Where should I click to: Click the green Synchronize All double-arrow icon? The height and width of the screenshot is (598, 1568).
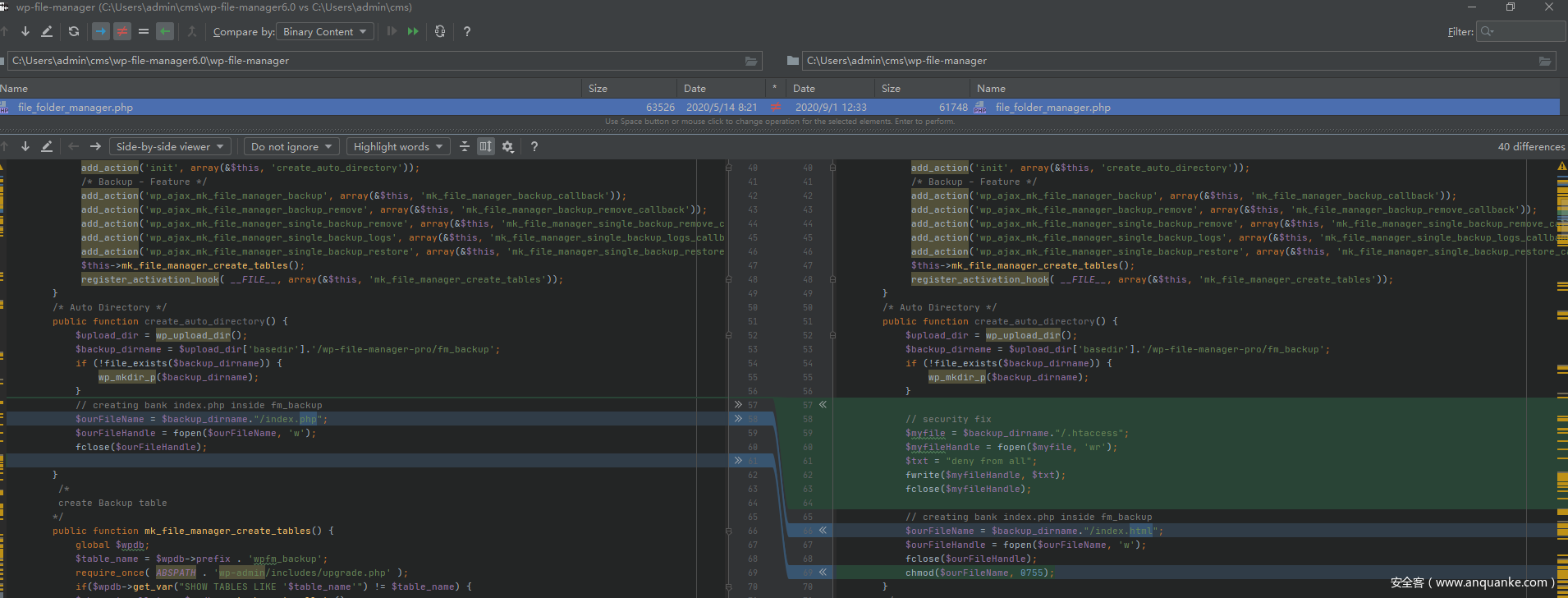pos(413,31)
